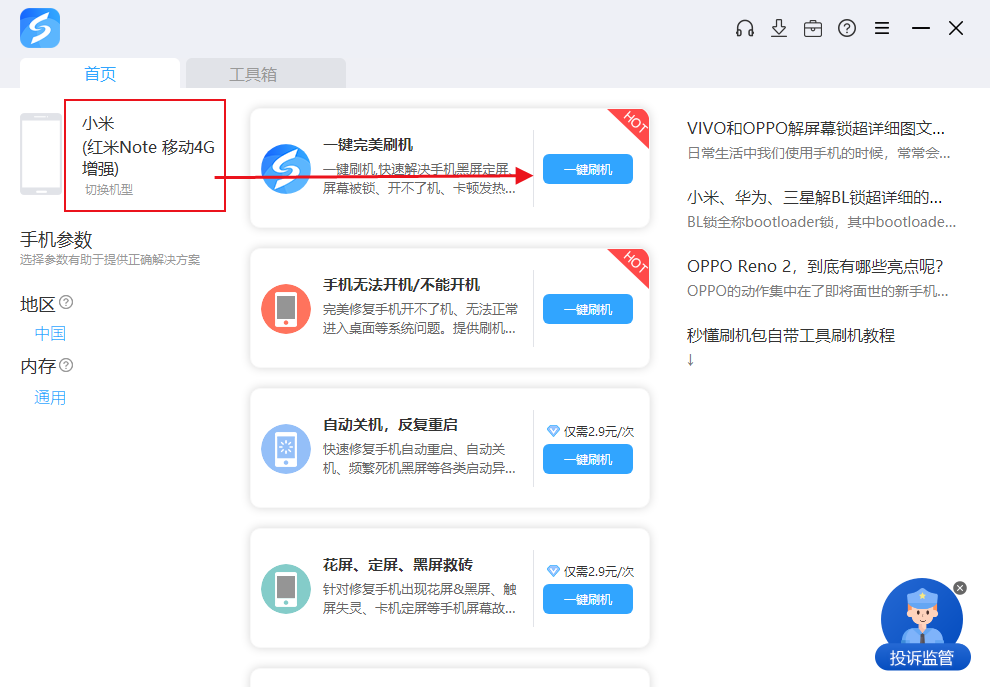Click the 一键完美刷机 blue logo icon

pyautogui.click(x=286, y=169)
